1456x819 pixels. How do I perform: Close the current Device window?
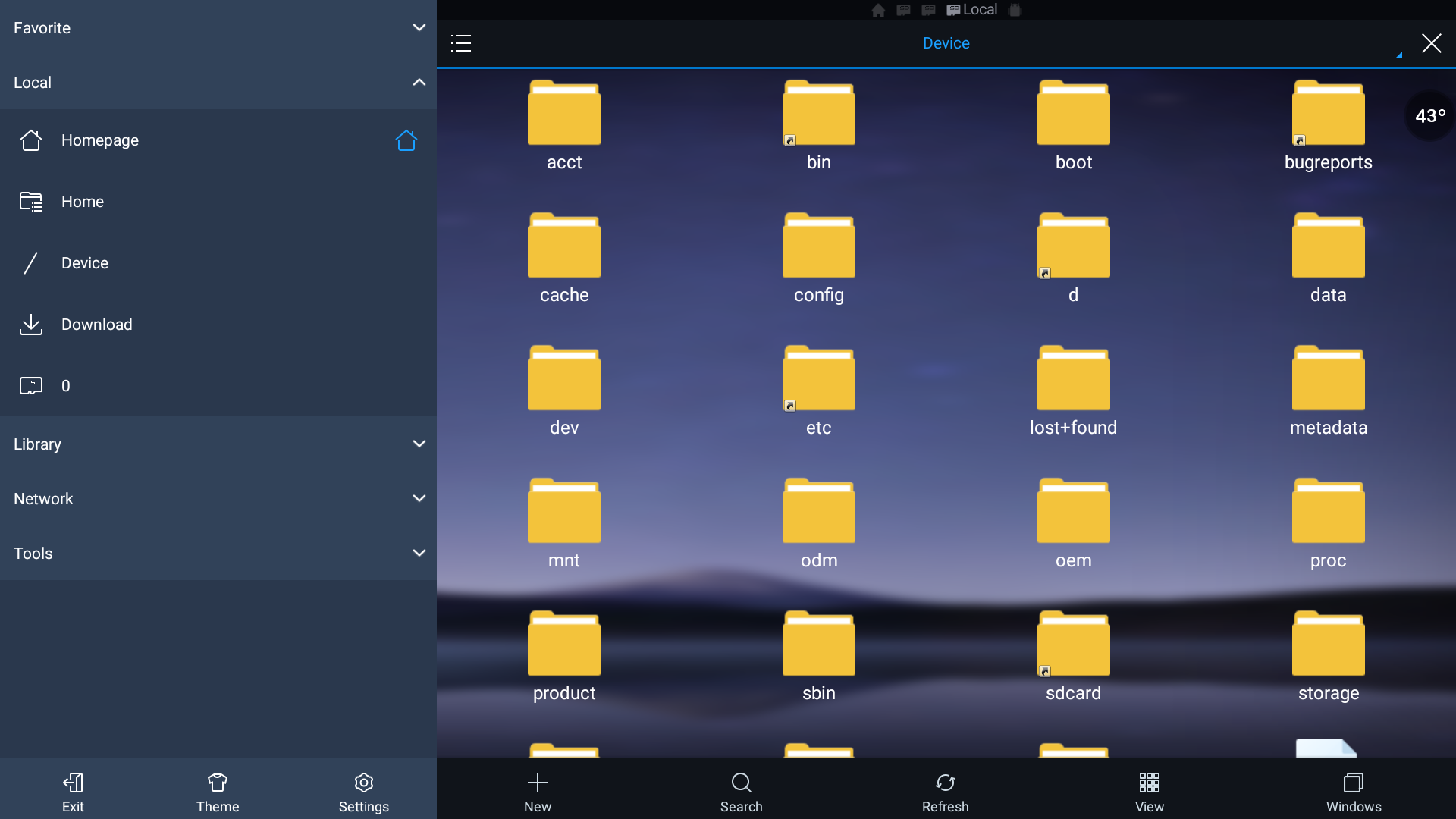pyautogui.click(x=1432, y=43)
